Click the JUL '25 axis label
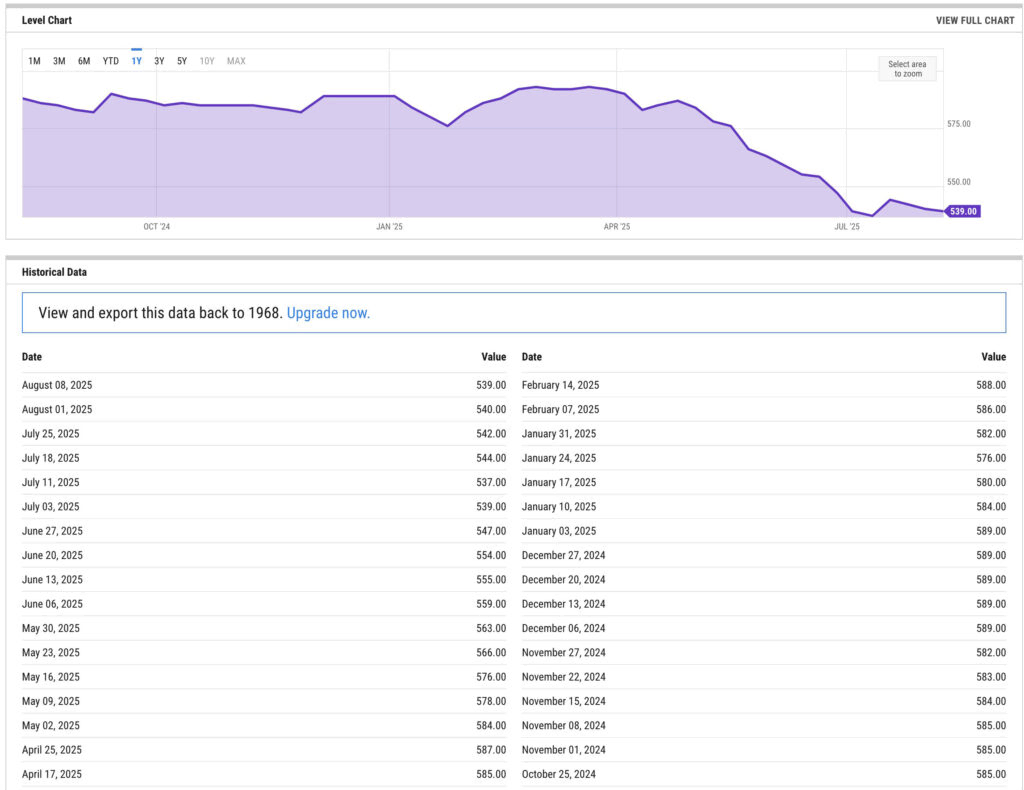 847,227
